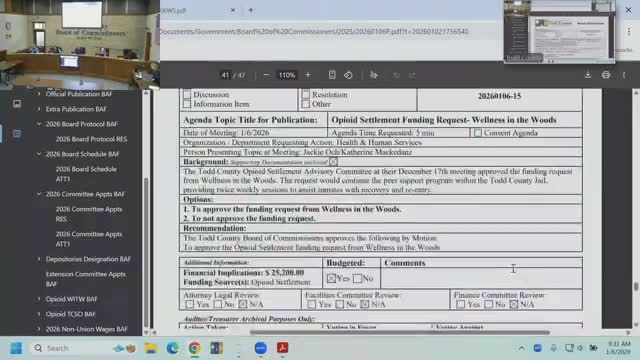Image resolution: width=640 pixels, height=360 pixels.
Task: Open File Explorer from the taskbar
Action: [151, 348]
